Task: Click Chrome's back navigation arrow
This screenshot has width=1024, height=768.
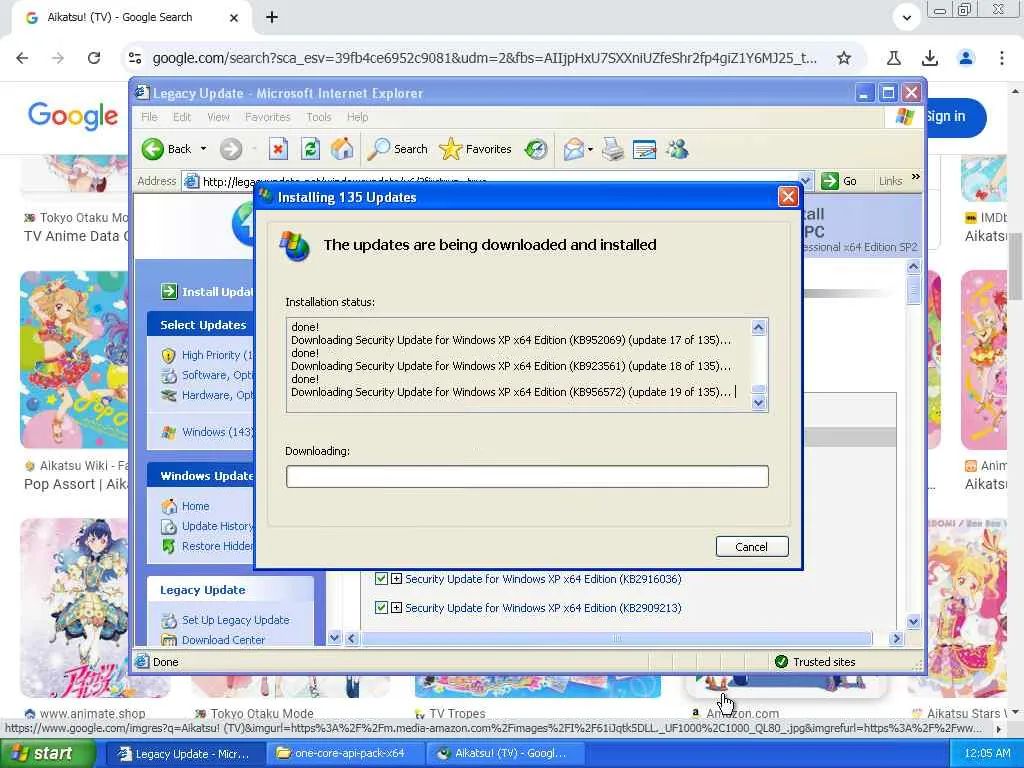Action: coord(22,58)
